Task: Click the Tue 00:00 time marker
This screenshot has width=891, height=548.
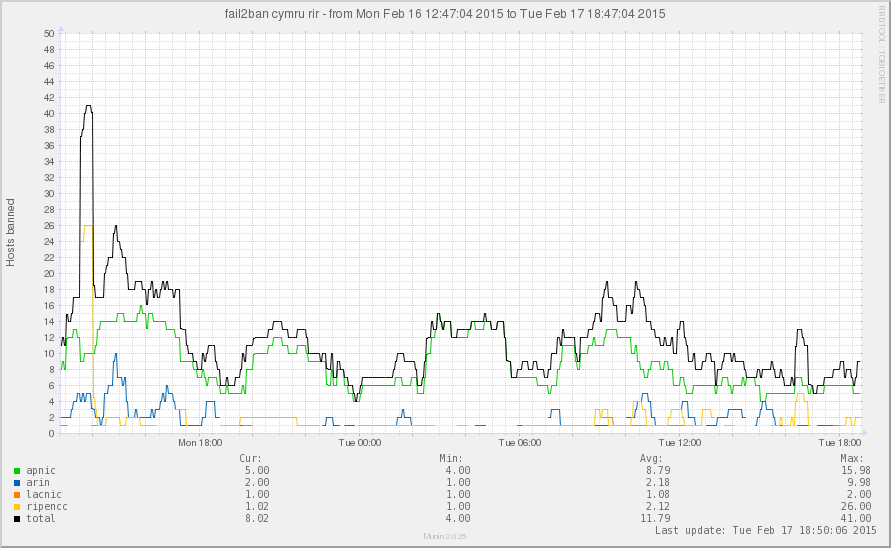Action: [x=359, y=442]
